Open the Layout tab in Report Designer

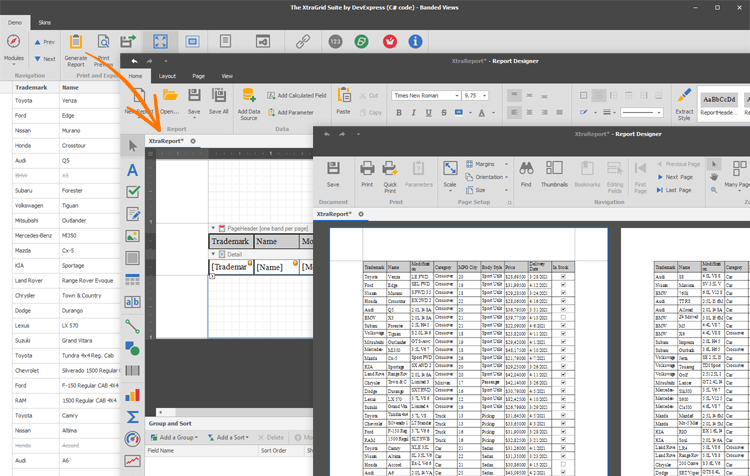(167, 76)
